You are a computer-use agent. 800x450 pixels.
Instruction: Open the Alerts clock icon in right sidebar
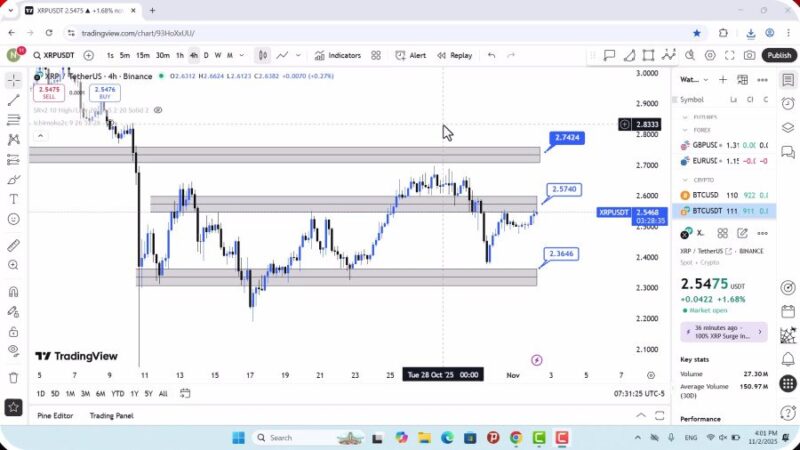click(x=788, y=103)
